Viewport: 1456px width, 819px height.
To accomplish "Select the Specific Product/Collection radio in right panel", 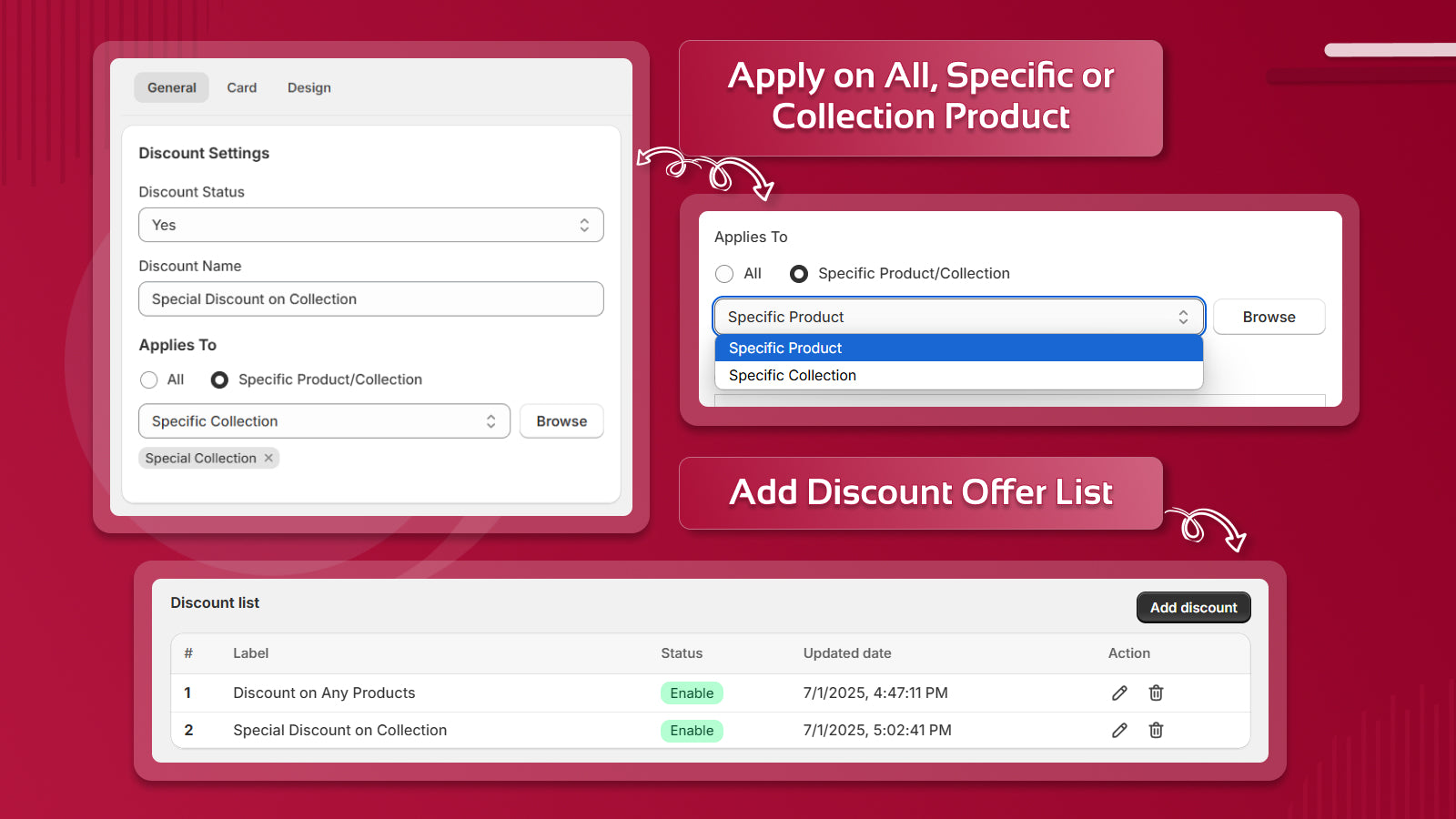I will coord(798,273).
